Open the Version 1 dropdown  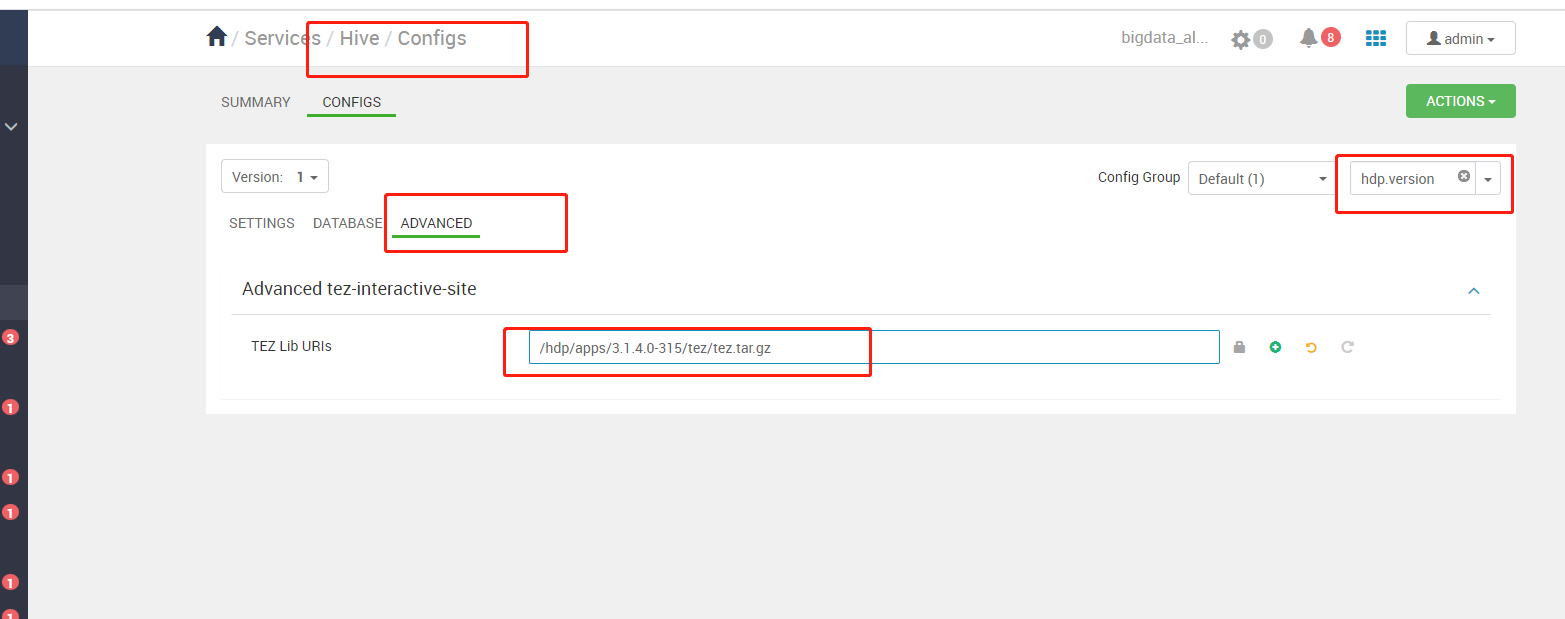coord(275,177)
